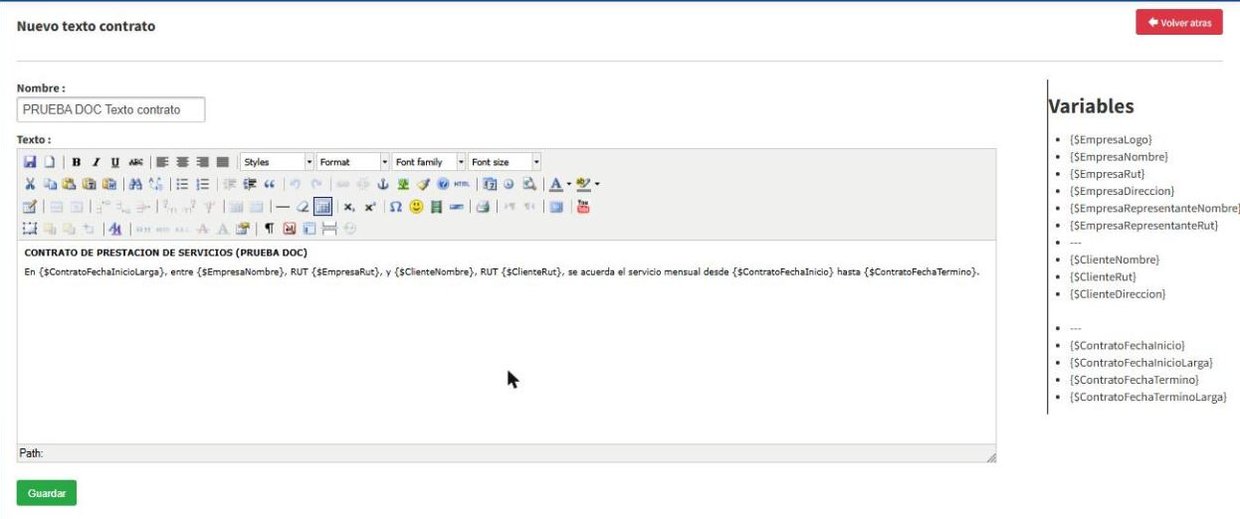This screenshot has height=519, width=1240.
Task: Toggle bold formatting
Action: 76,162
